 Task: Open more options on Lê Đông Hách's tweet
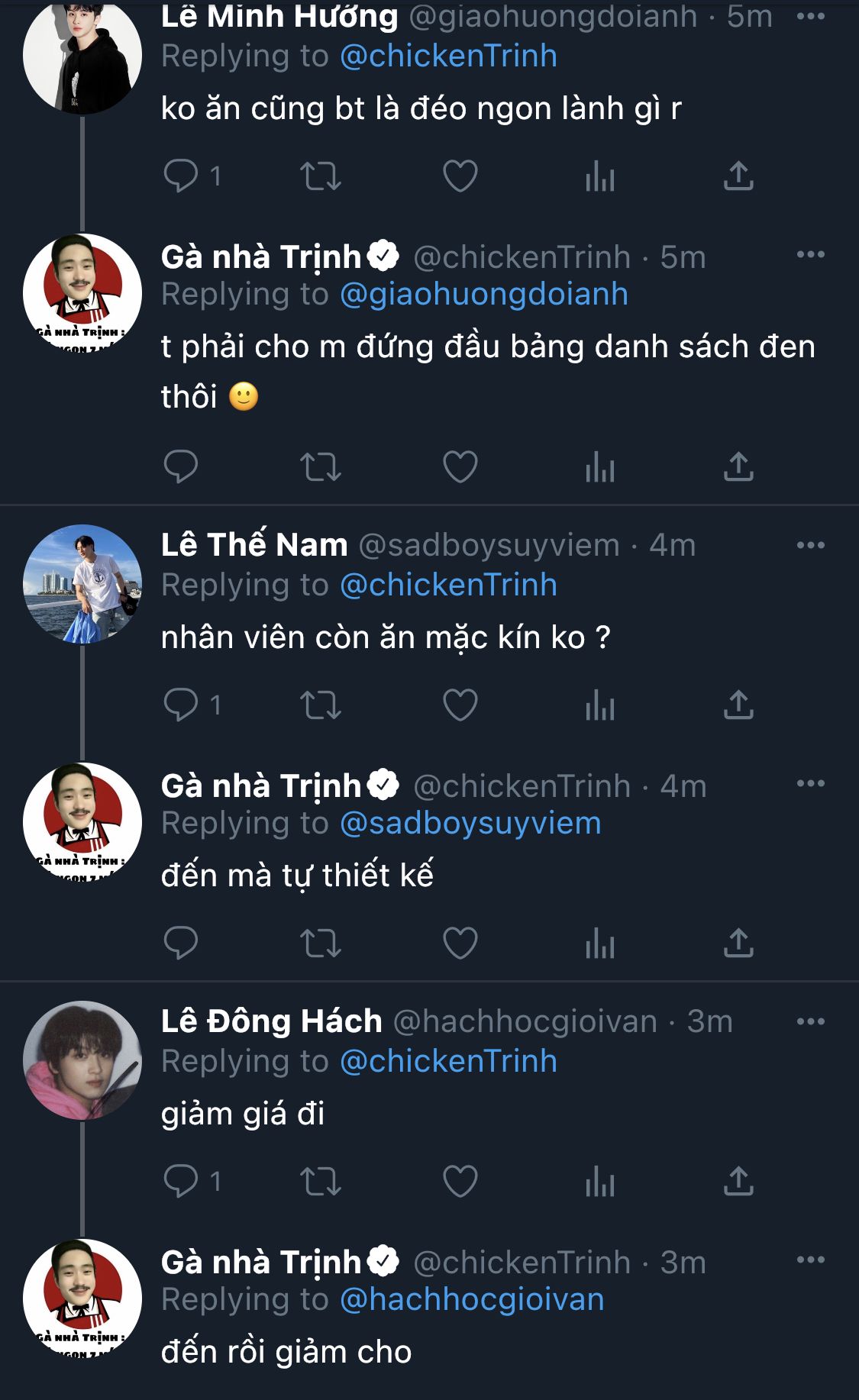(x=810, y=1021)
